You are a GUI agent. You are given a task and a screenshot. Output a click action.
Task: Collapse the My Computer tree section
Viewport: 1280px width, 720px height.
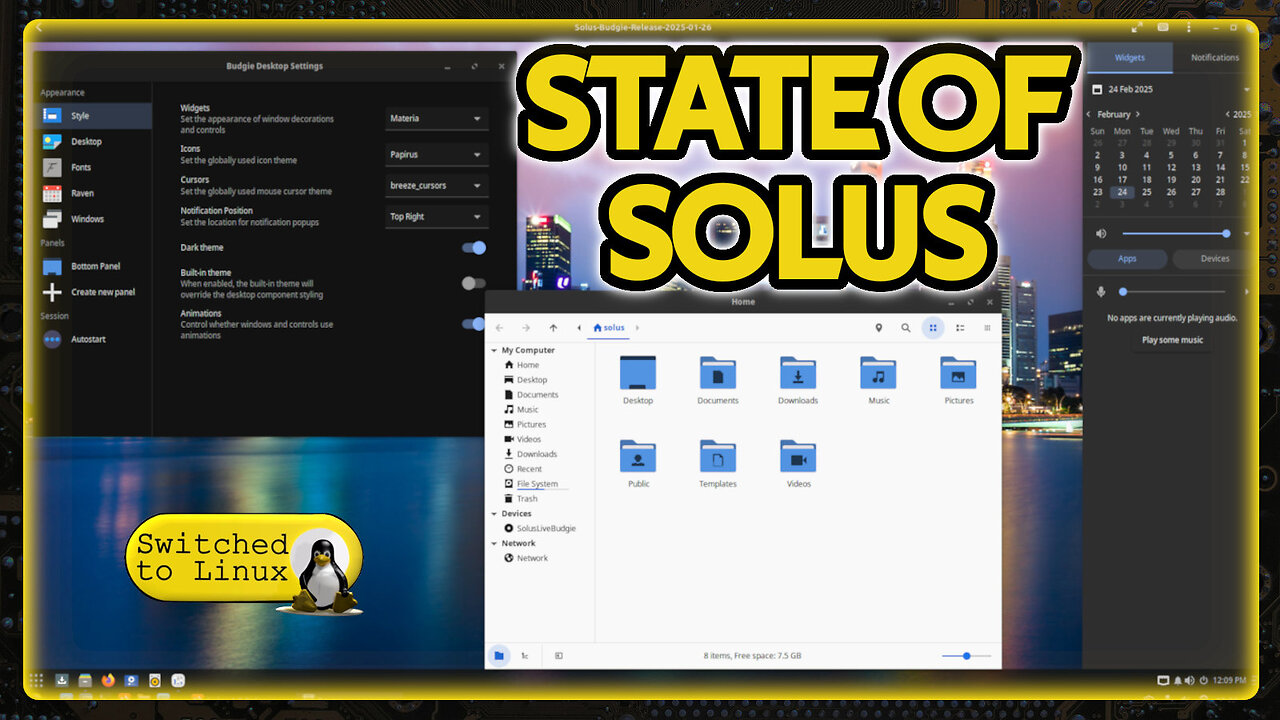click(494, 351)
